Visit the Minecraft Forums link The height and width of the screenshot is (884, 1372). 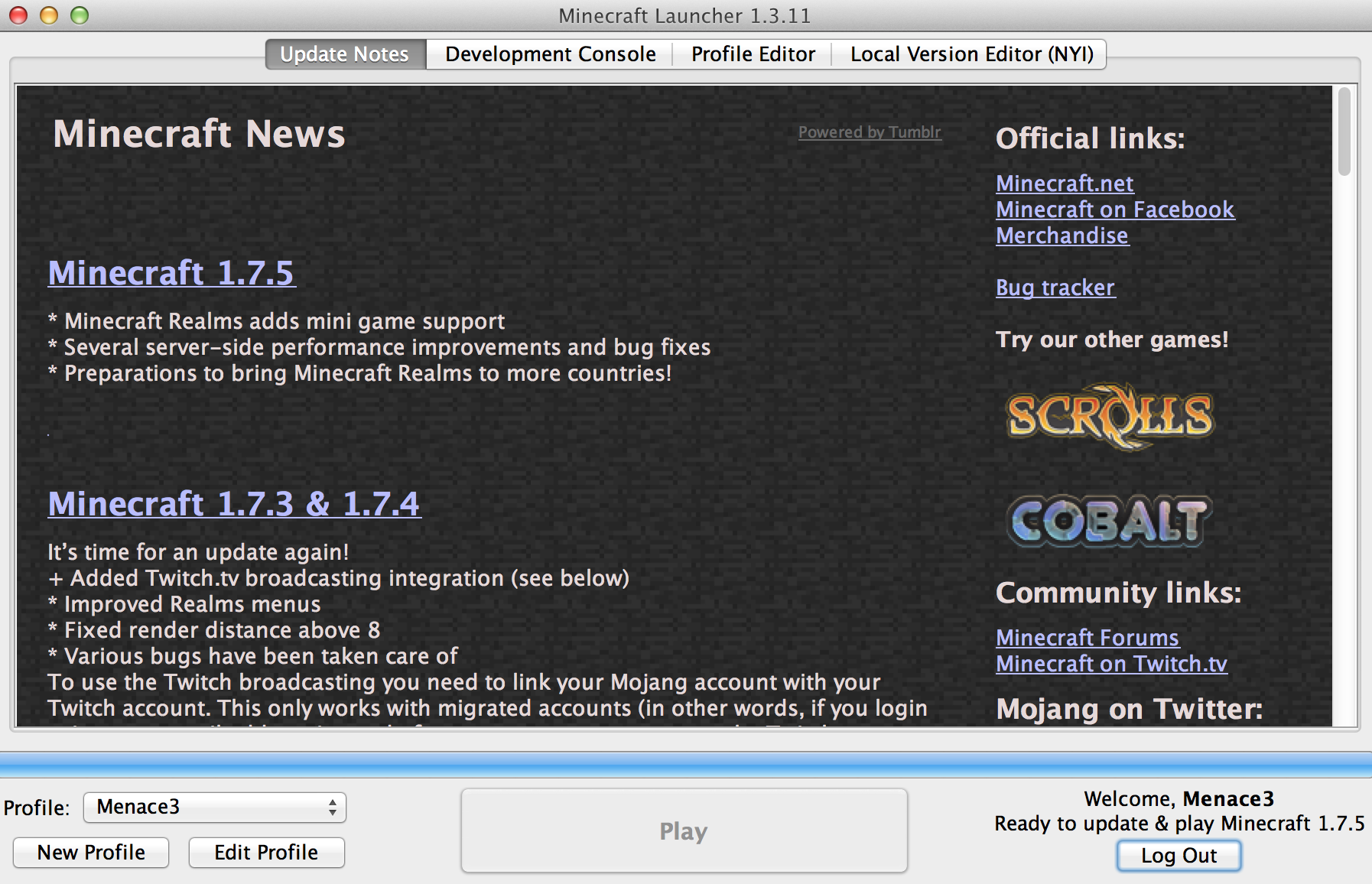(1088, 638)
